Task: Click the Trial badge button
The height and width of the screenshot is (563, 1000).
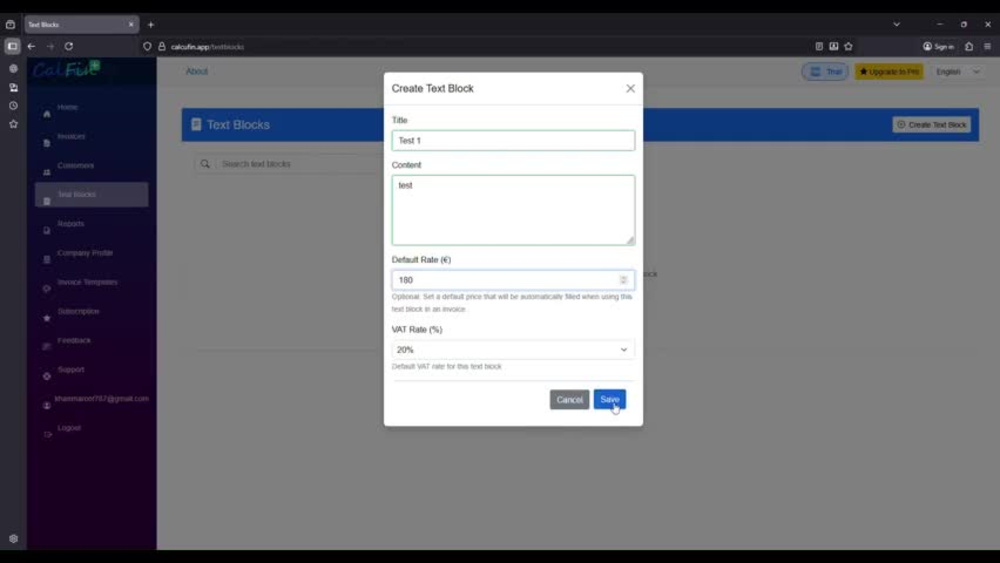Action: tap(825, 72)
